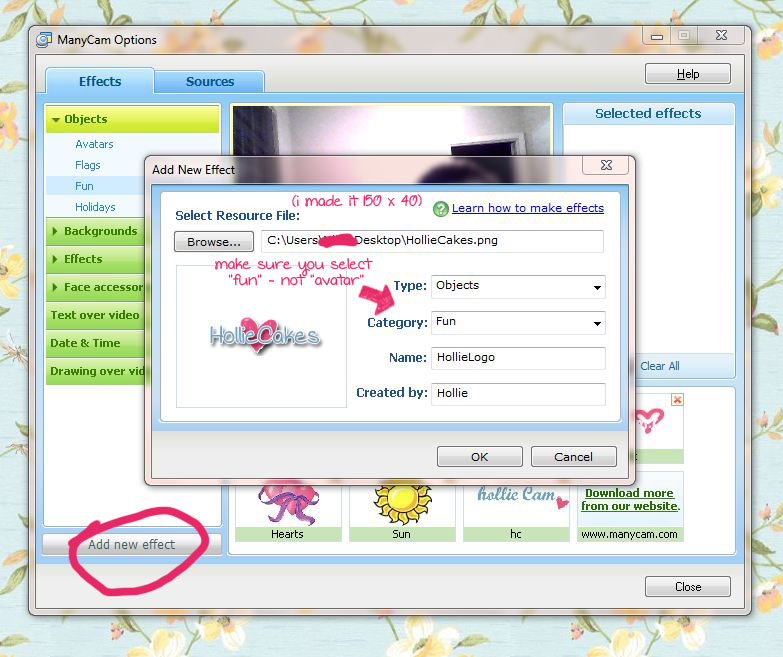Choose the Hearts ribbon effect
The height and width of the screenshot is (657, 783).
[287, 502]
